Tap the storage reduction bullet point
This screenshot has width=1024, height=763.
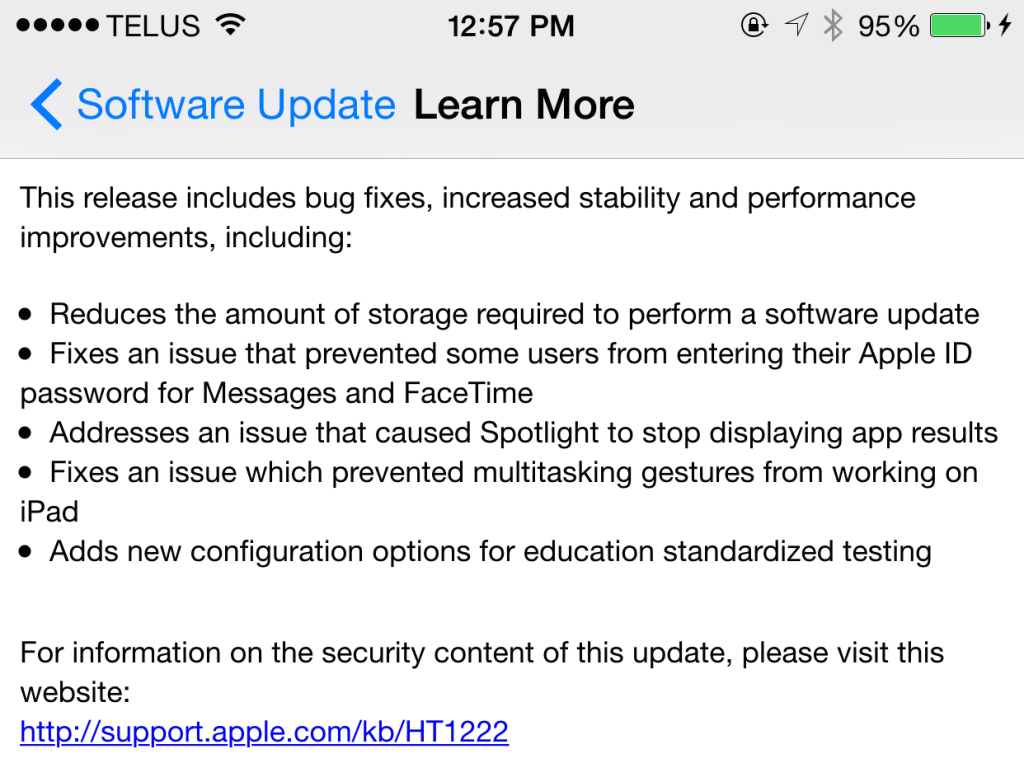[514, 314]
